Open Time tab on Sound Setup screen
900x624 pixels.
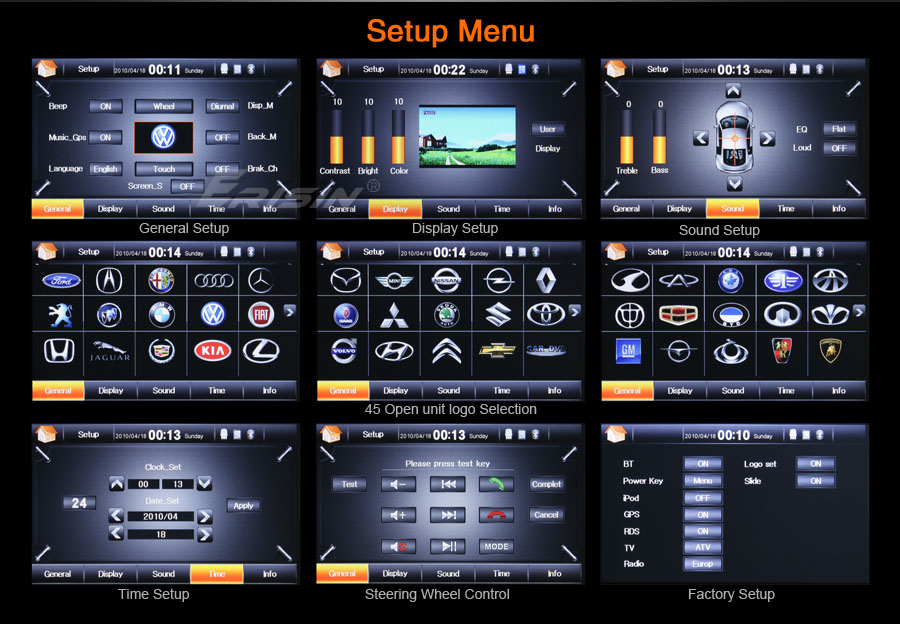coord(786,209)
